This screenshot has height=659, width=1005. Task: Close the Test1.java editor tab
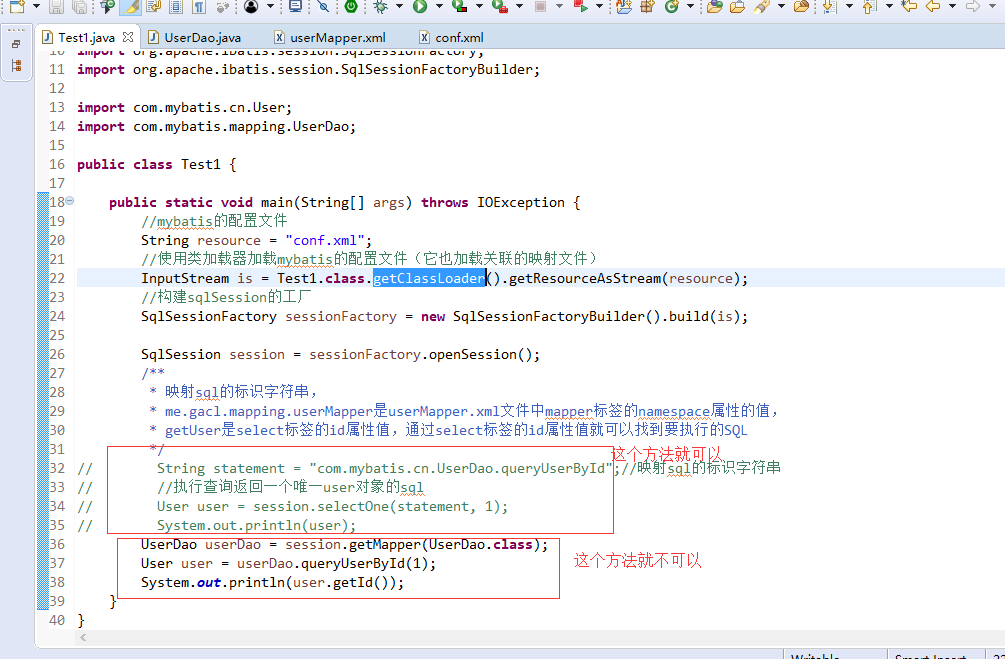127,37
